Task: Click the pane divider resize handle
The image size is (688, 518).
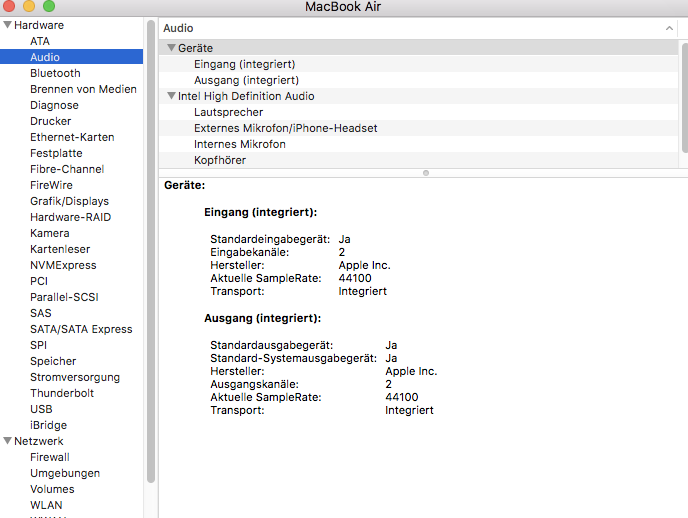Action: coord(426,173)
